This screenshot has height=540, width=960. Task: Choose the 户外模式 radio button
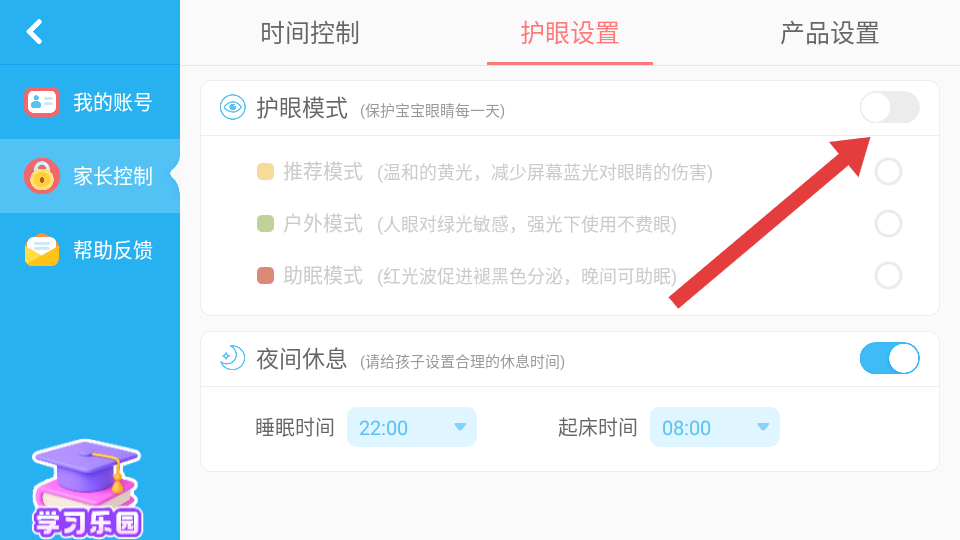click(x=888, y=224)
